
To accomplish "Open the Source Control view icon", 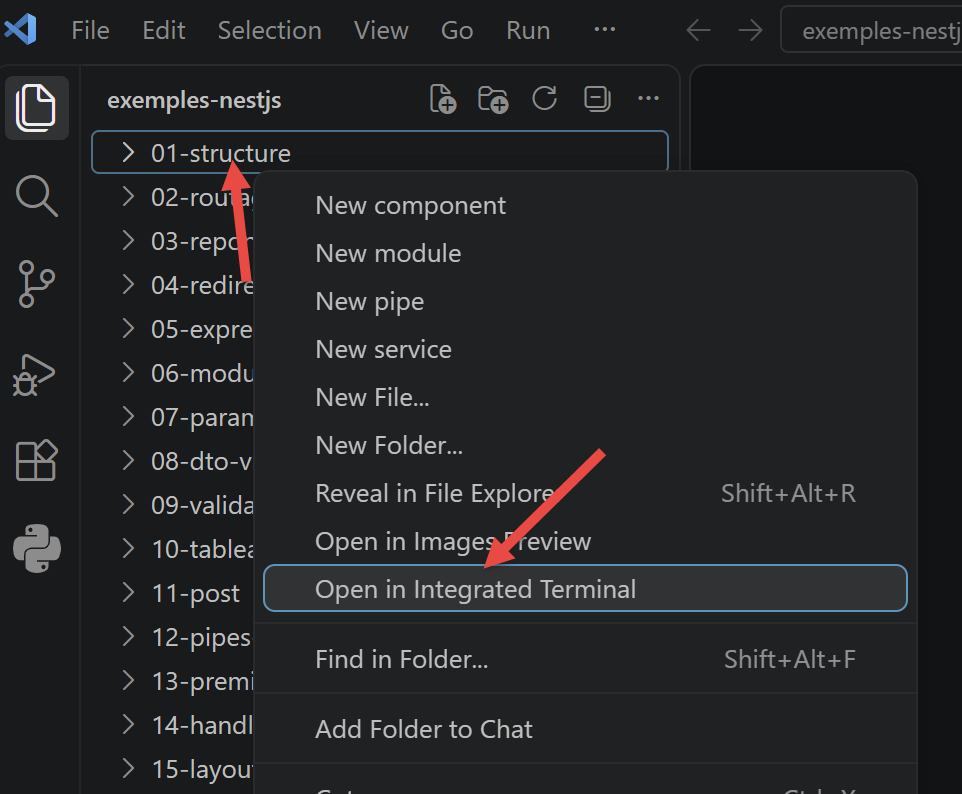I will click(x=36, y=283).
